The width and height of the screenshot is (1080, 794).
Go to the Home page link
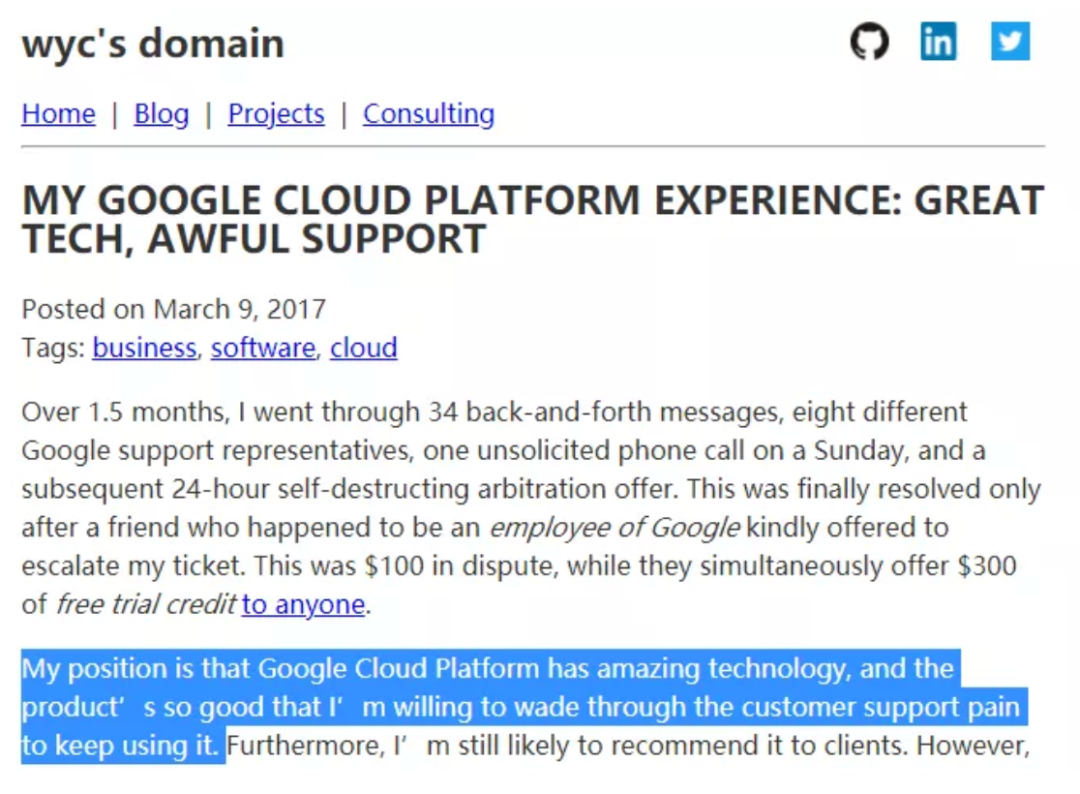pyautogui.click(x=58, y=114)
